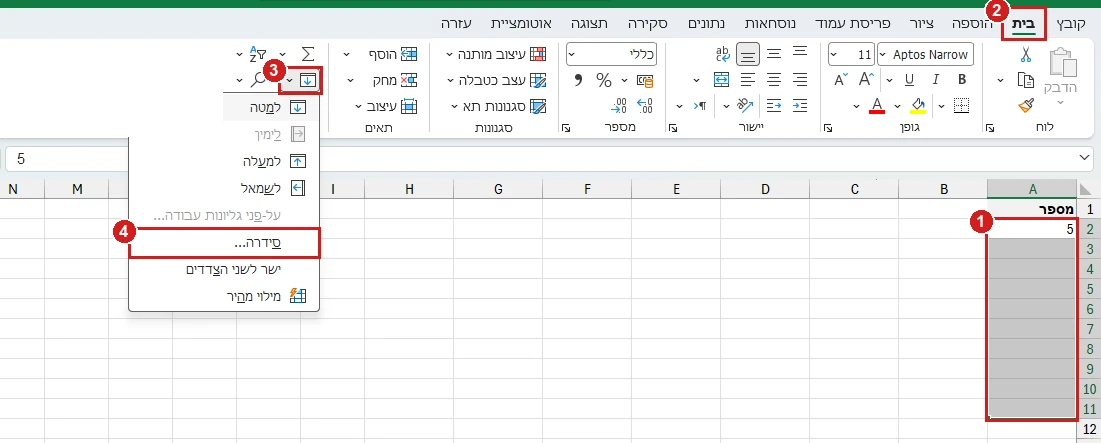
Task: Apply borders with the borders icon
Action: pyautogui.click(x=962, y=106)
